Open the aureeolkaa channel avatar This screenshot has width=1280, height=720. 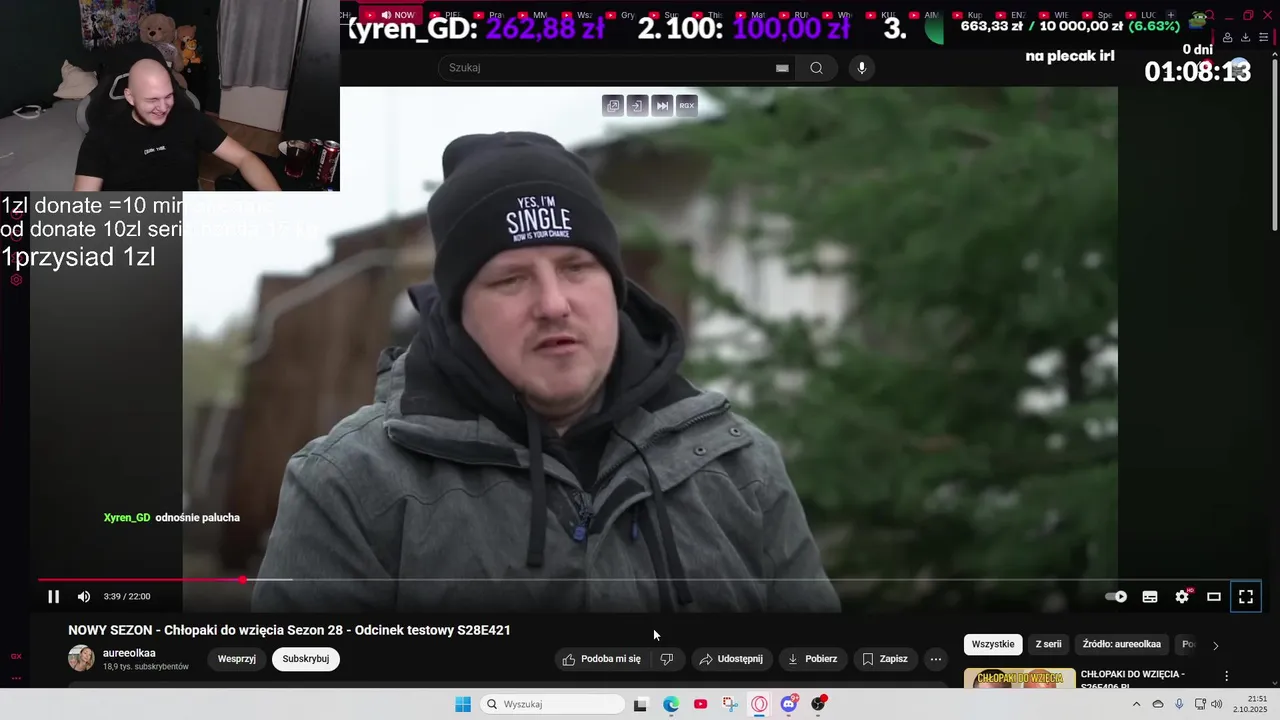(x=81, y=658)
